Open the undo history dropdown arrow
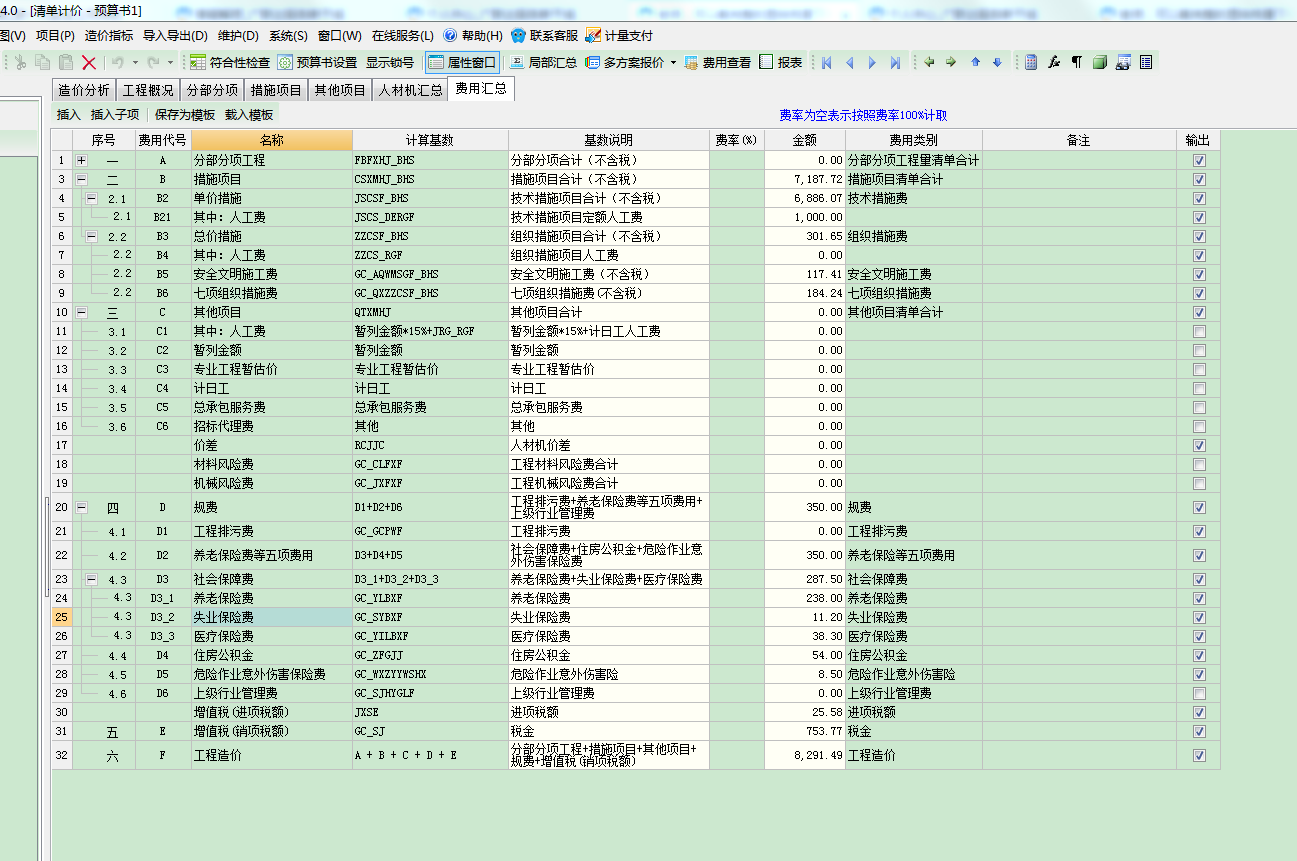The image size is (1297, 861). pyautogui.click(x=135, y=62)
